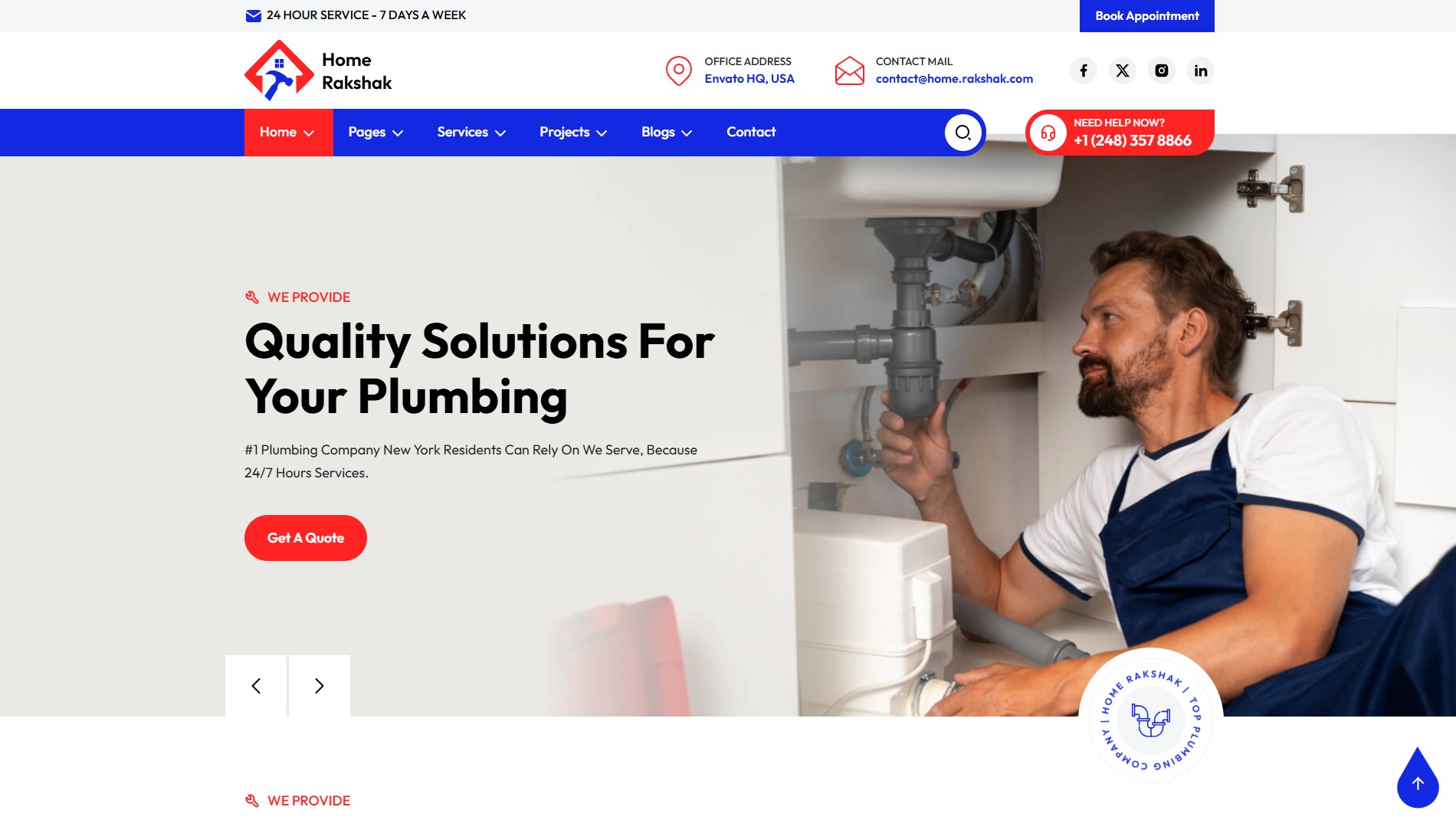The image size is (1456, 820).
Task: Open the contact@home.rakshak.com email link
Action: click(x=954, y=79)
